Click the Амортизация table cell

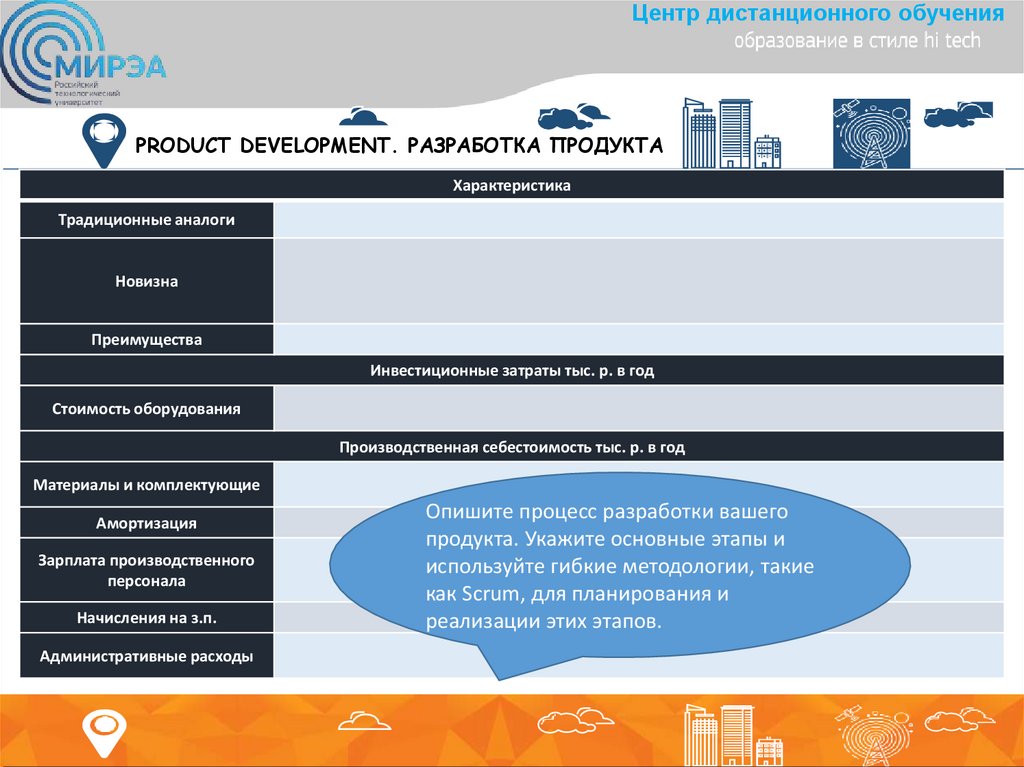click(x=148, y=522)
